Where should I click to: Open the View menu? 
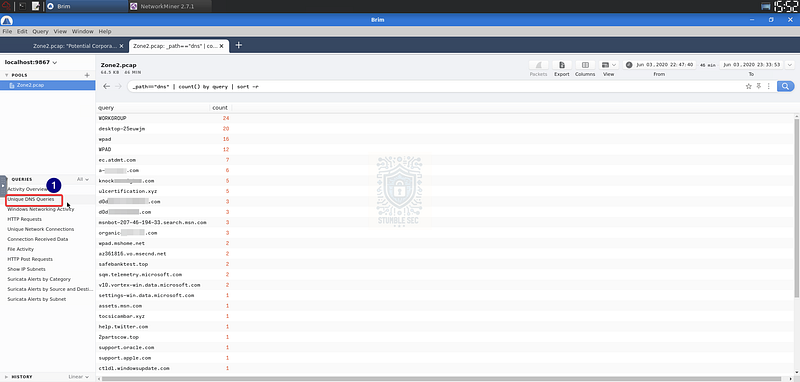click(60, 31)
